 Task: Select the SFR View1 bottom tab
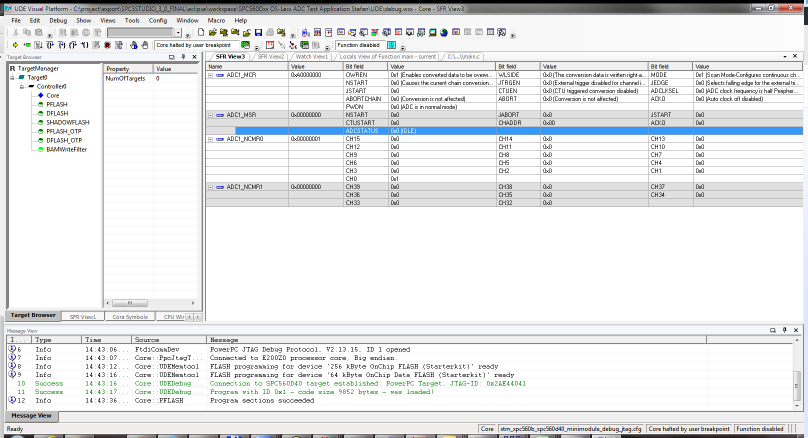[82, 316]
